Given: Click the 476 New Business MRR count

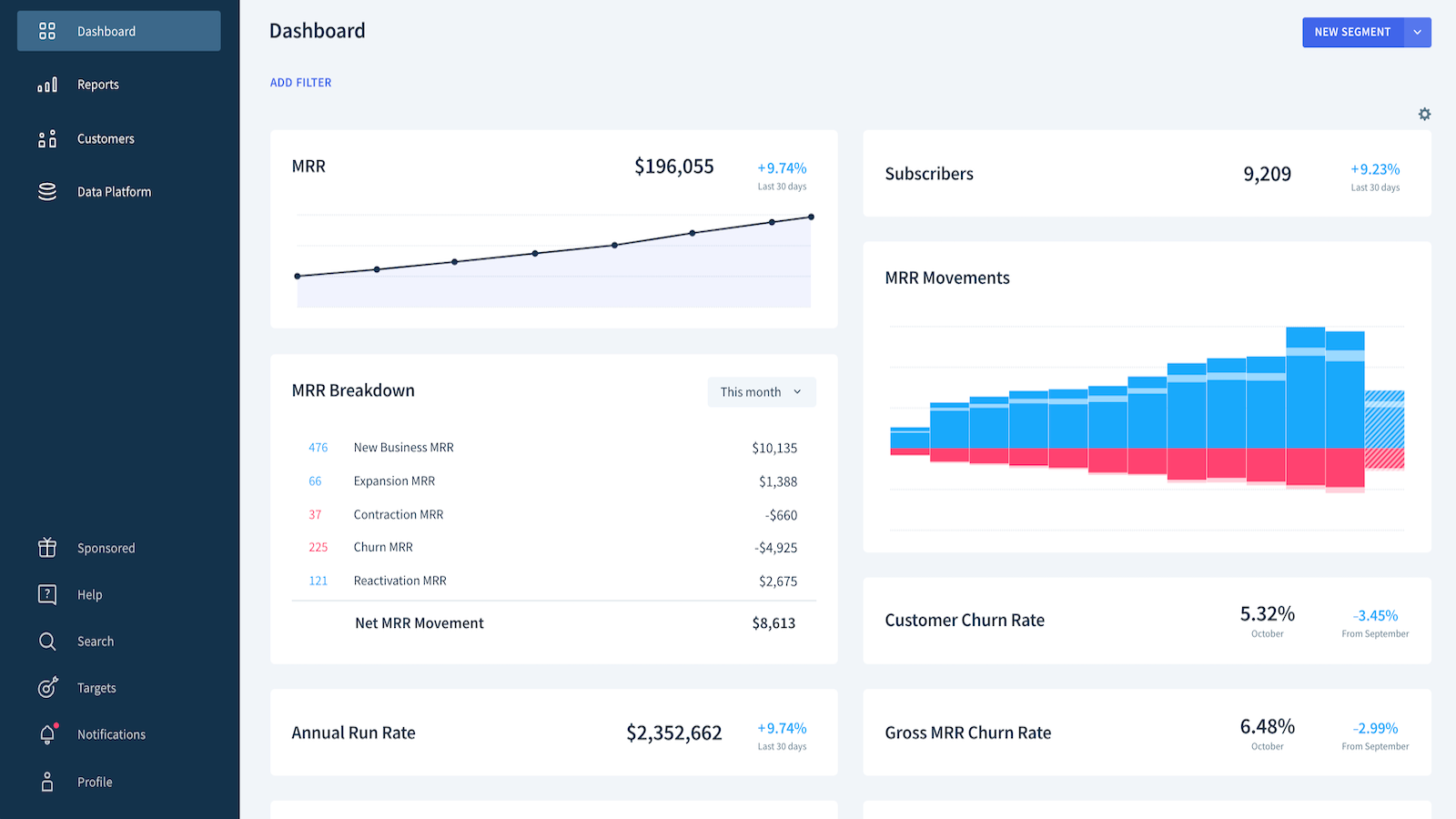Looking at the screenshot, I should point(318,448).
